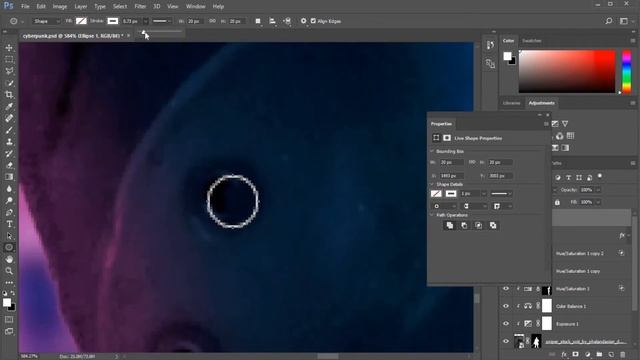Screen dimensions: 640x360
Task: Select the Blur tool
Action: coord(9,189)
